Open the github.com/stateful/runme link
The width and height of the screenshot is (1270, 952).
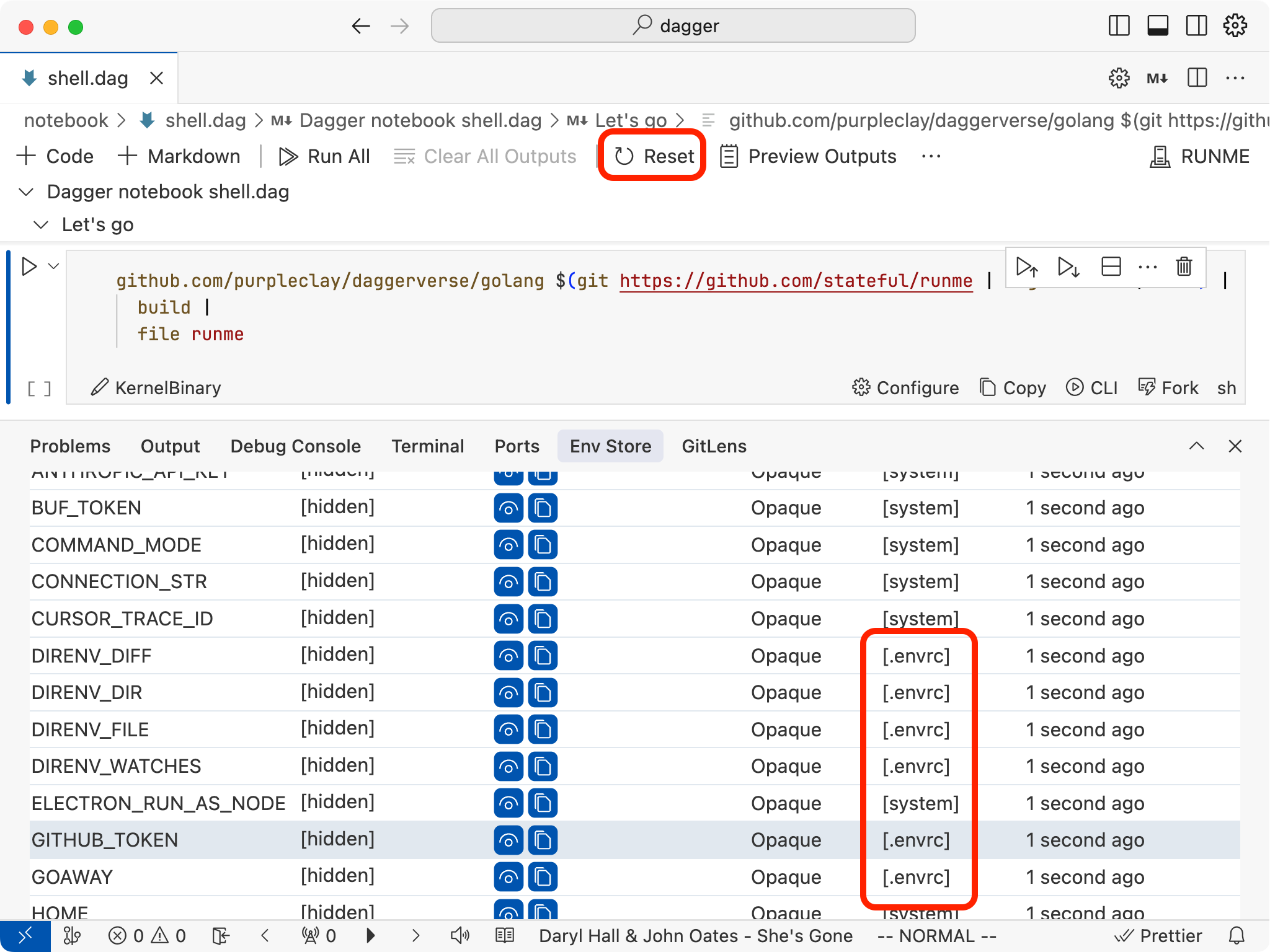[x=796, y=281]
